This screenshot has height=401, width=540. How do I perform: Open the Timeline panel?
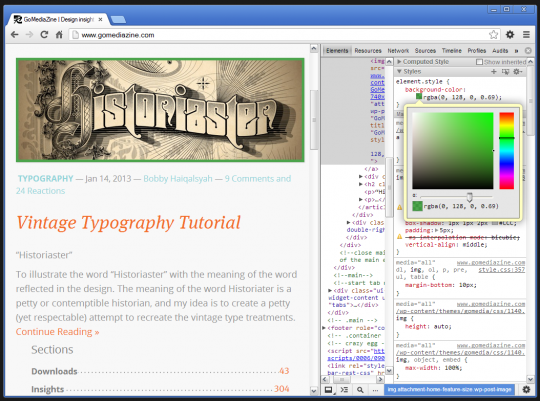451,51
